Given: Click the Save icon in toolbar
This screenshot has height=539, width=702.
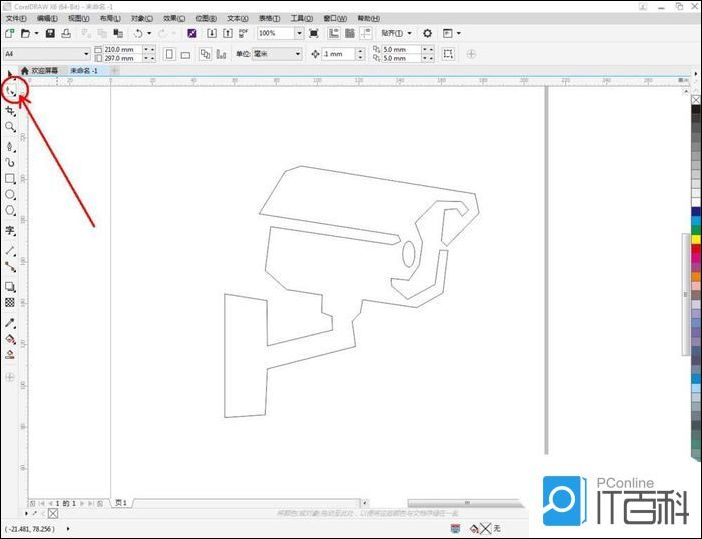Looking at the screenshot, I should pyautogui.click(x=49, y=33).
